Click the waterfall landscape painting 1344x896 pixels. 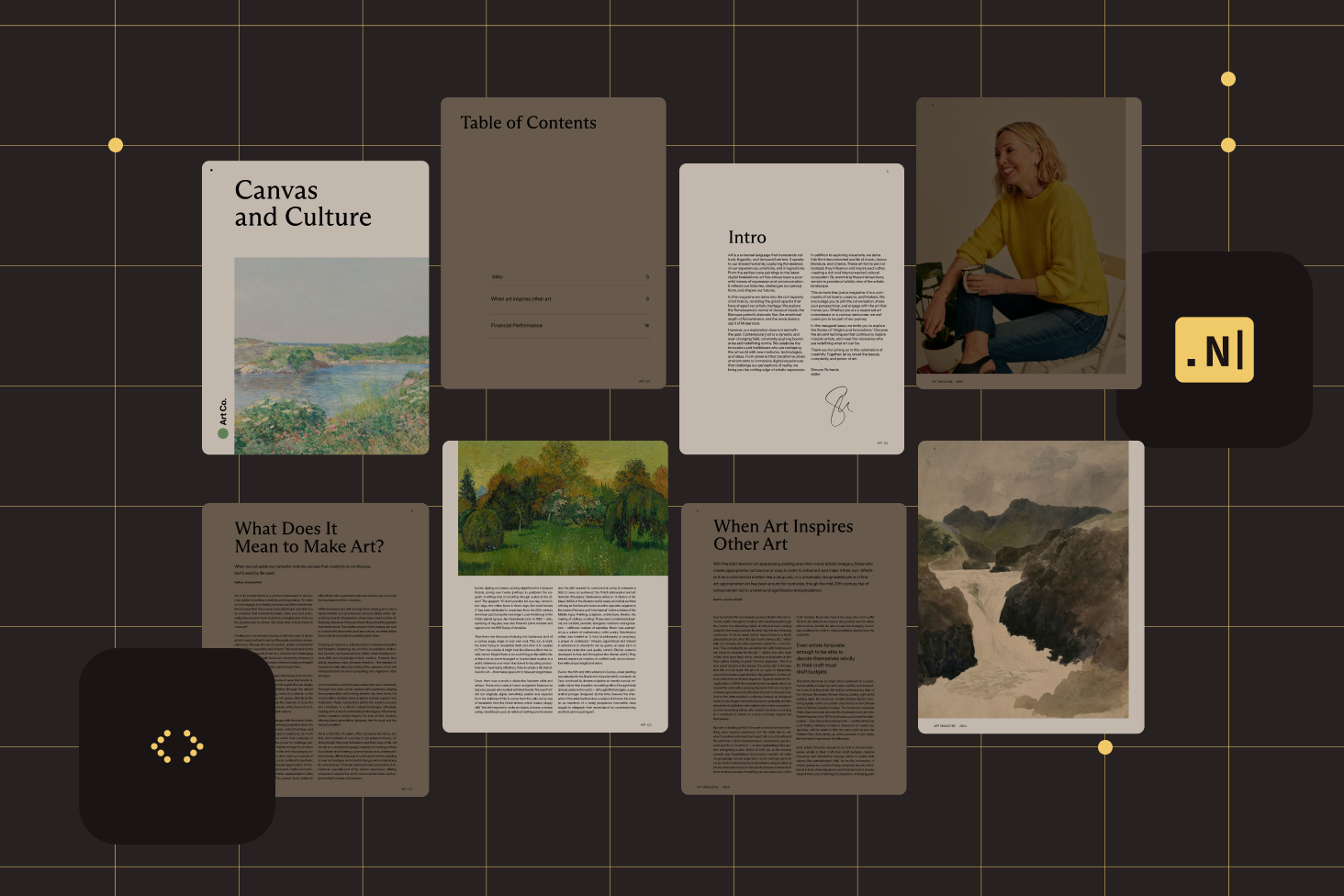(1024, 580)
